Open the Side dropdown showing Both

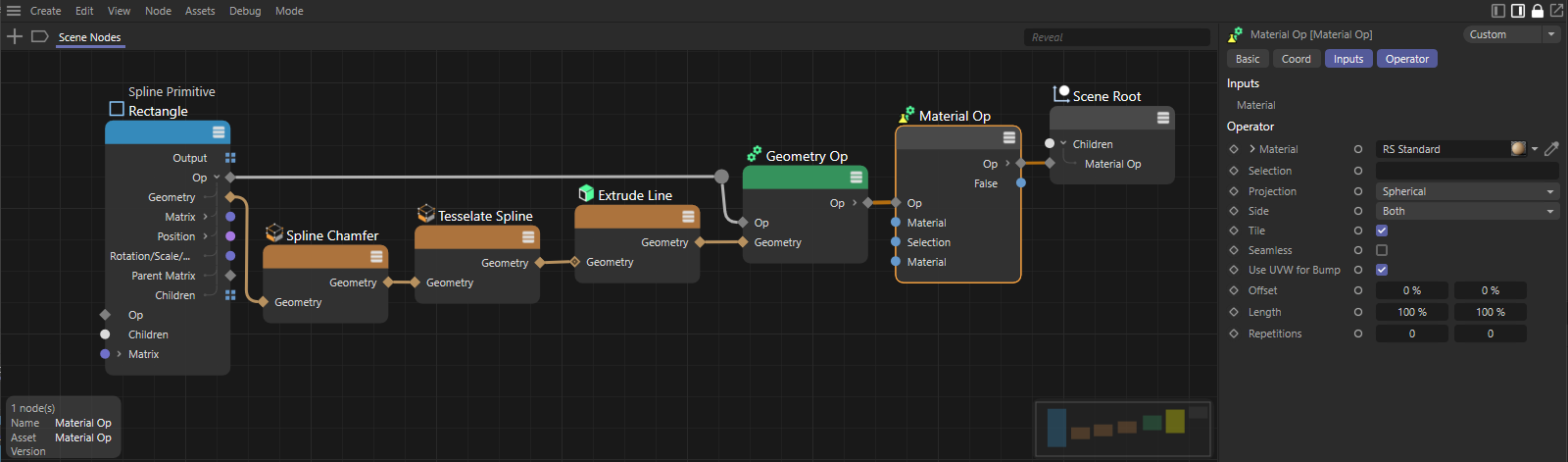click(x=1466, y=211)
